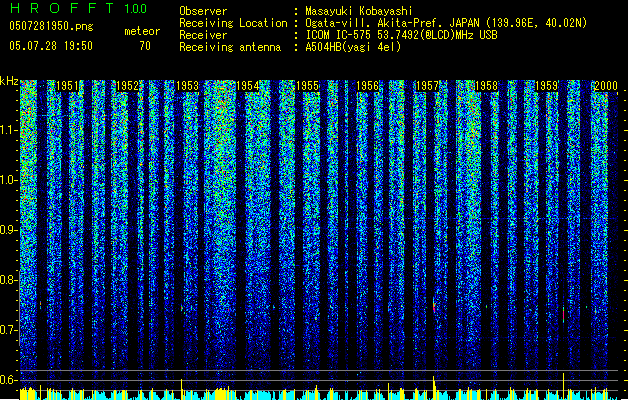Click the meteor label

point(142,31)
